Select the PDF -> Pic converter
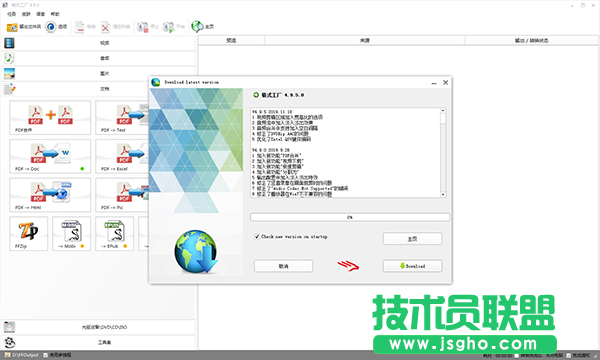Image resolution: width=600 pixels, height=360 pixels. click(x=122, y=195)
